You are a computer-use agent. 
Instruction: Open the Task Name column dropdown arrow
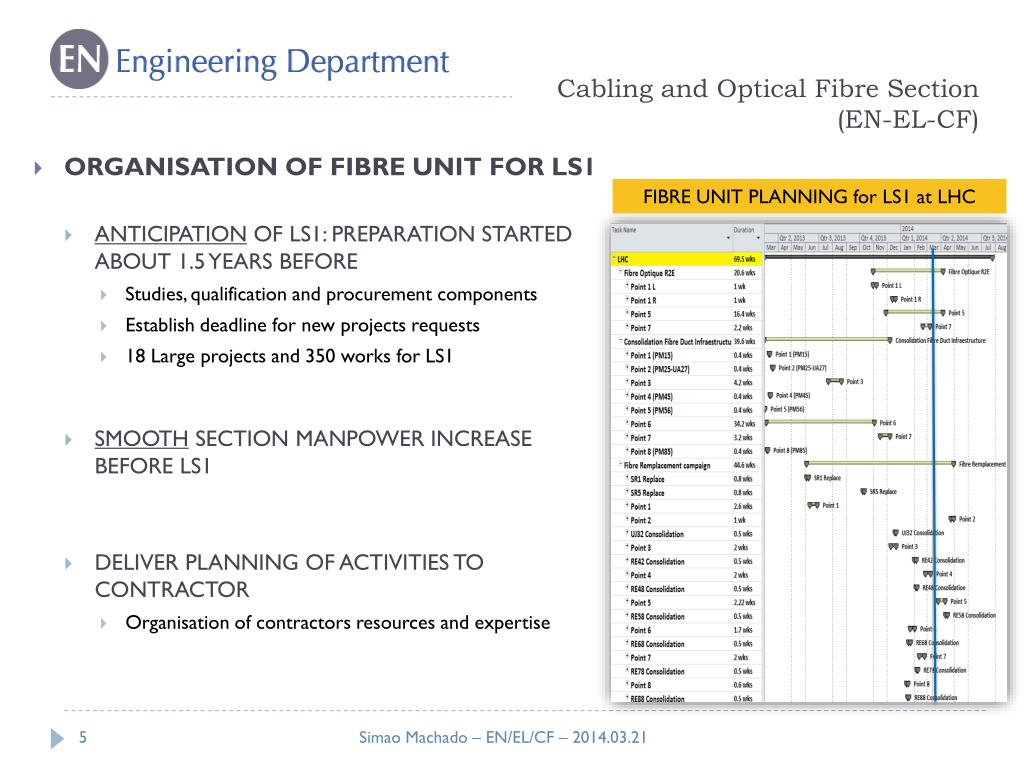pos(728,238)
